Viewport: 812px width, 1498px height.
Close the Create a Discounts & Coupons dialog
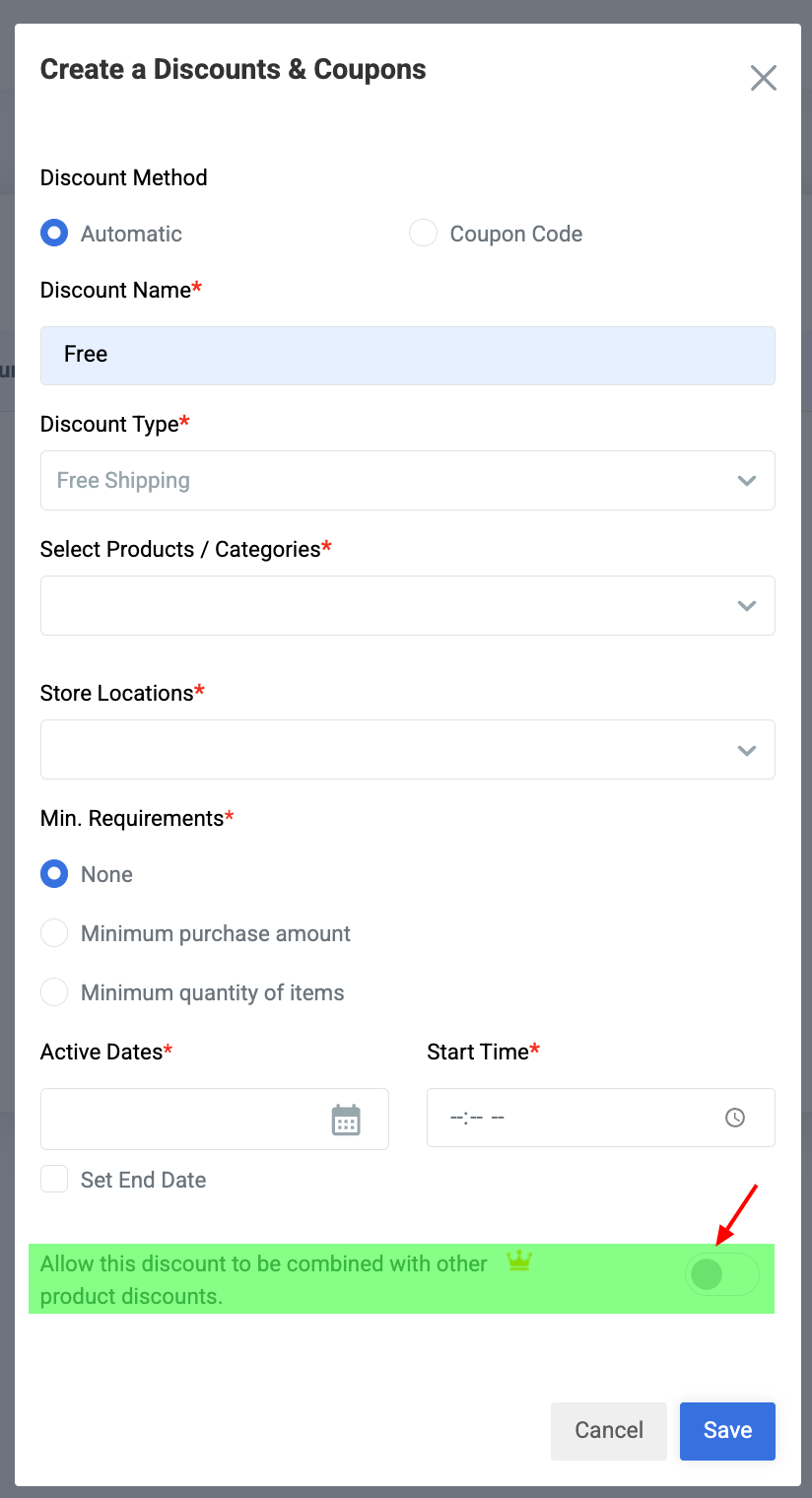tap(764, 78)
